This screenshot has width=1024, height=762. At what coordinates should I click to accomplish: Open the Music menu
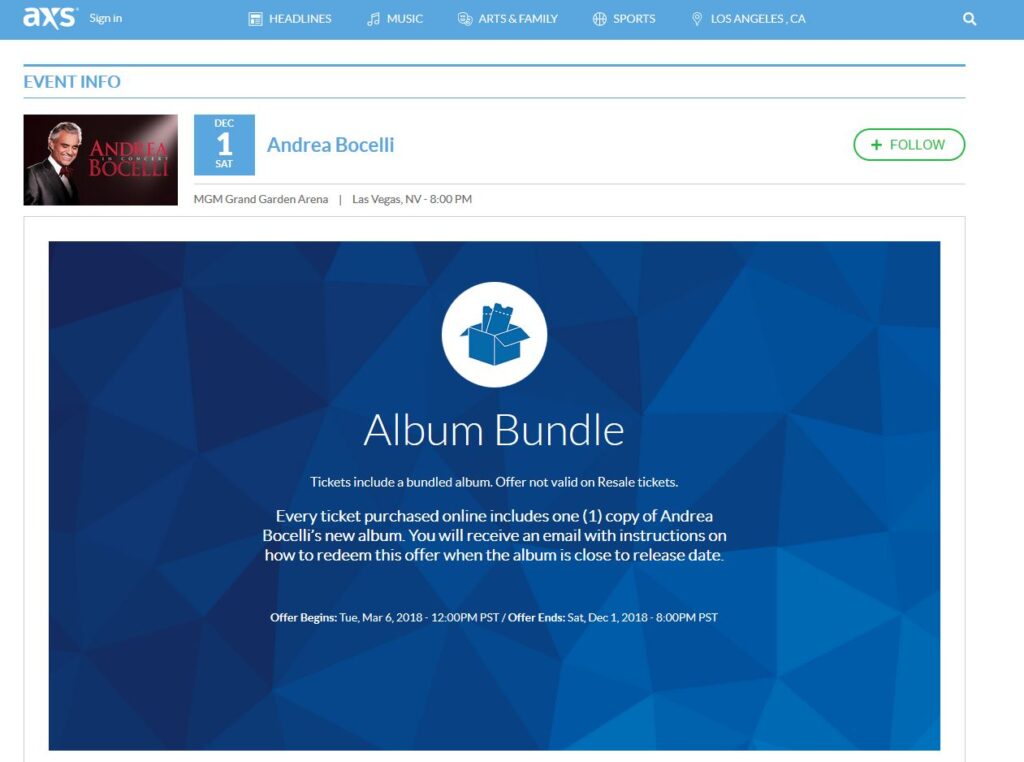point(395,19)
